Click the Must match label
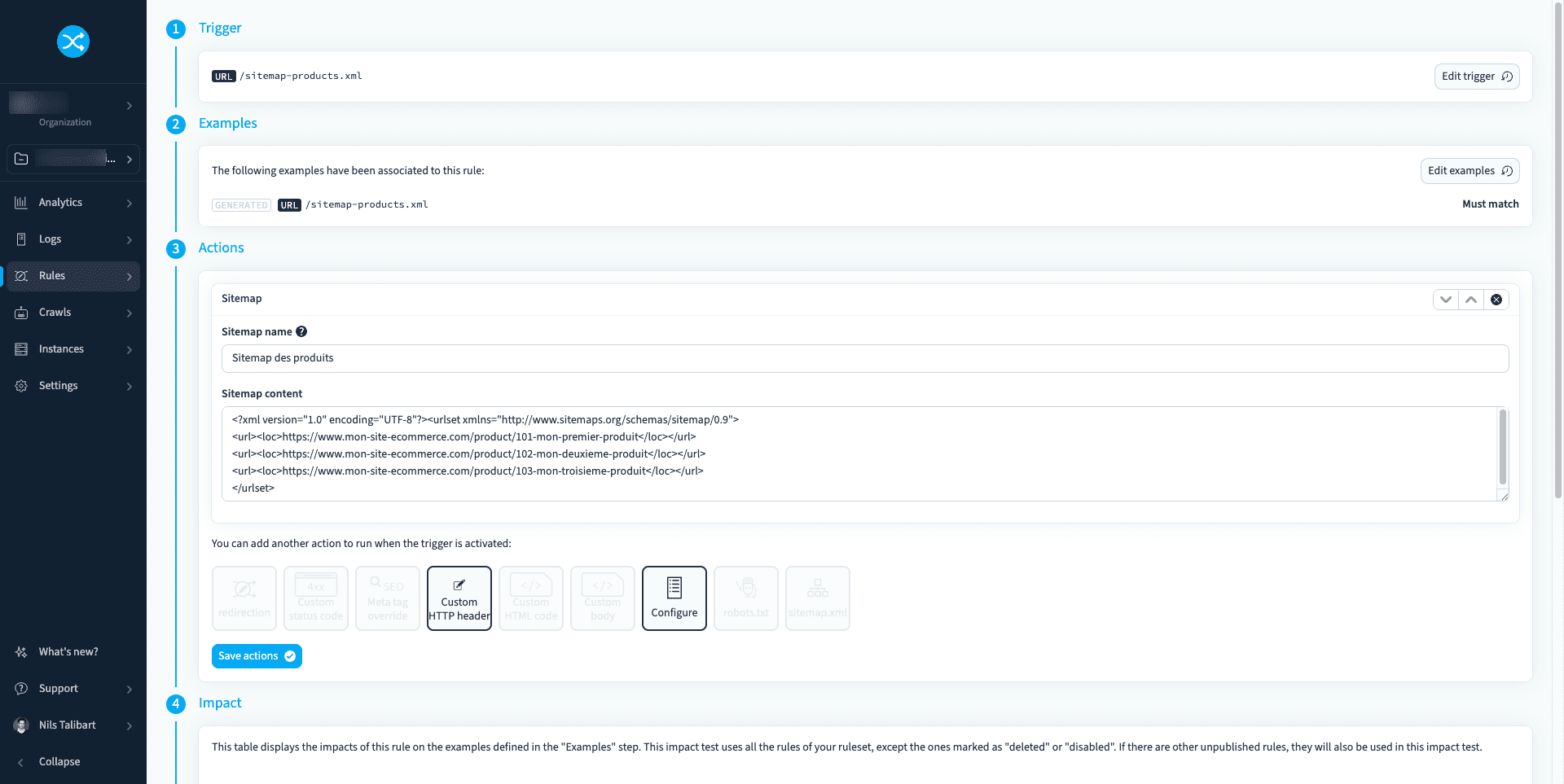 click(x=1491, y=204)
